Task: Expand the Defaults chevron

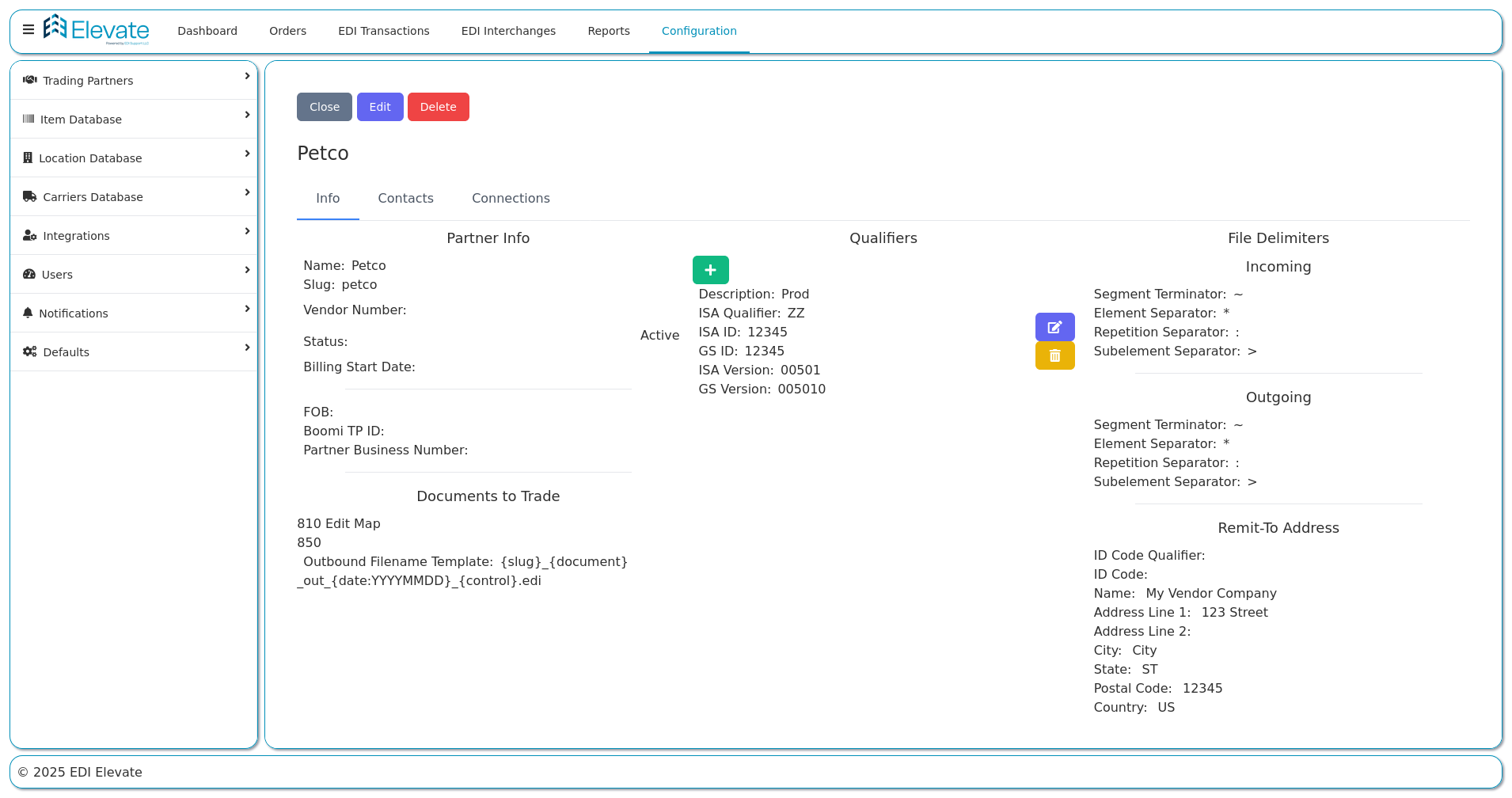Action: pyautogui.click(x=247, y=348)
